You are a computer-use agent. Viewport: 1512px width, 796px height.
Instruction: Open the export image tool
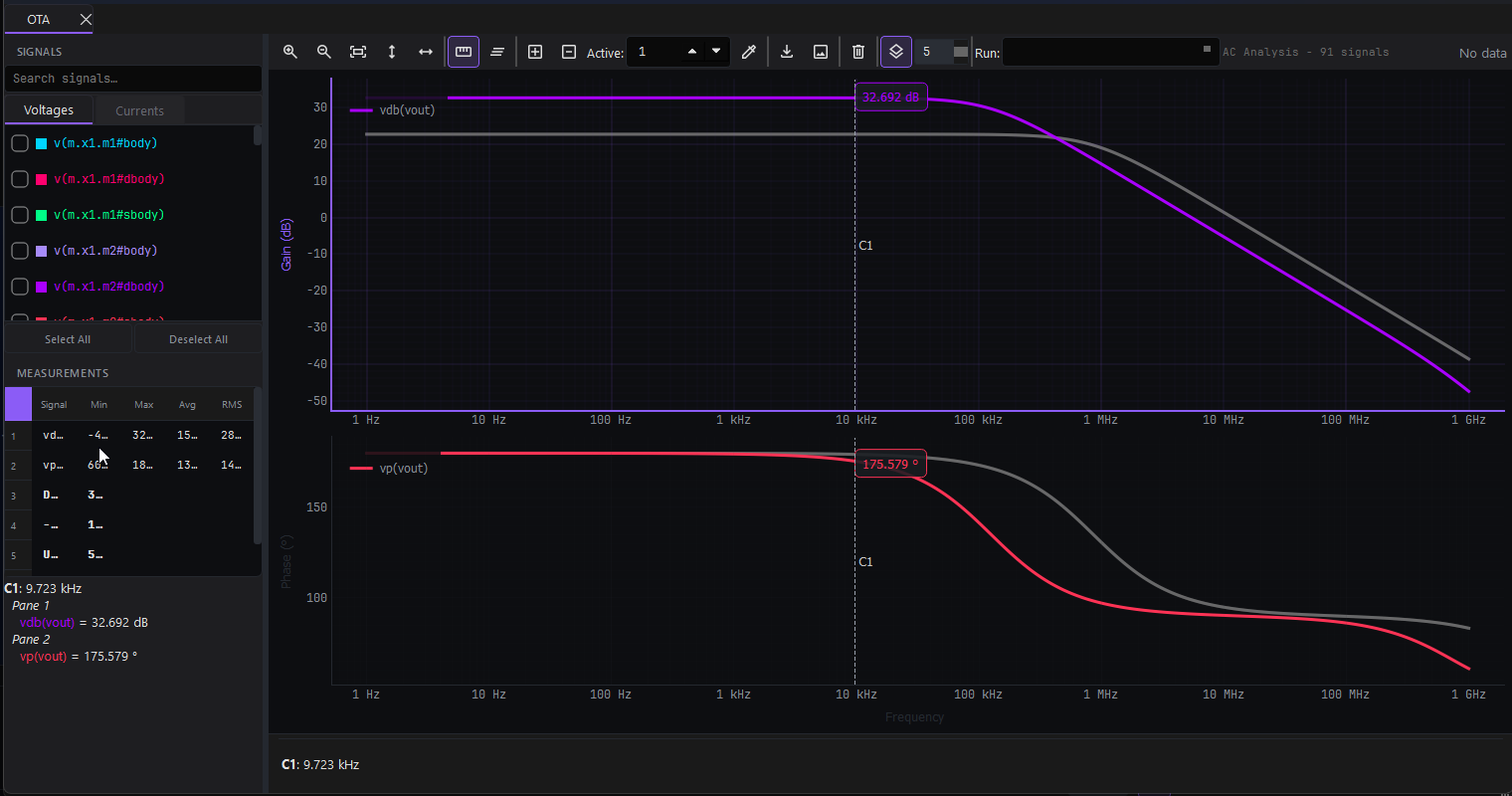(x=820, y=52)
